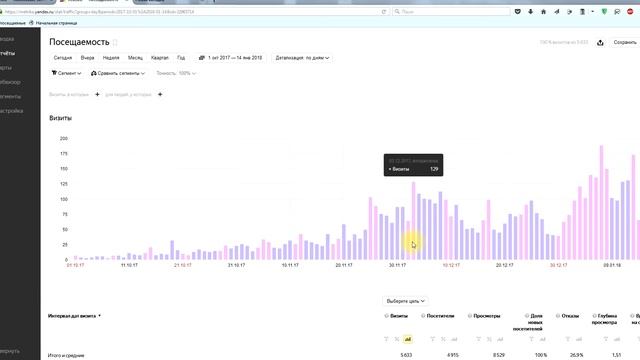Click the Начальная страница bookmark
Screen dimensions: 640x360
pyautogui.click(x=53, y=23)
